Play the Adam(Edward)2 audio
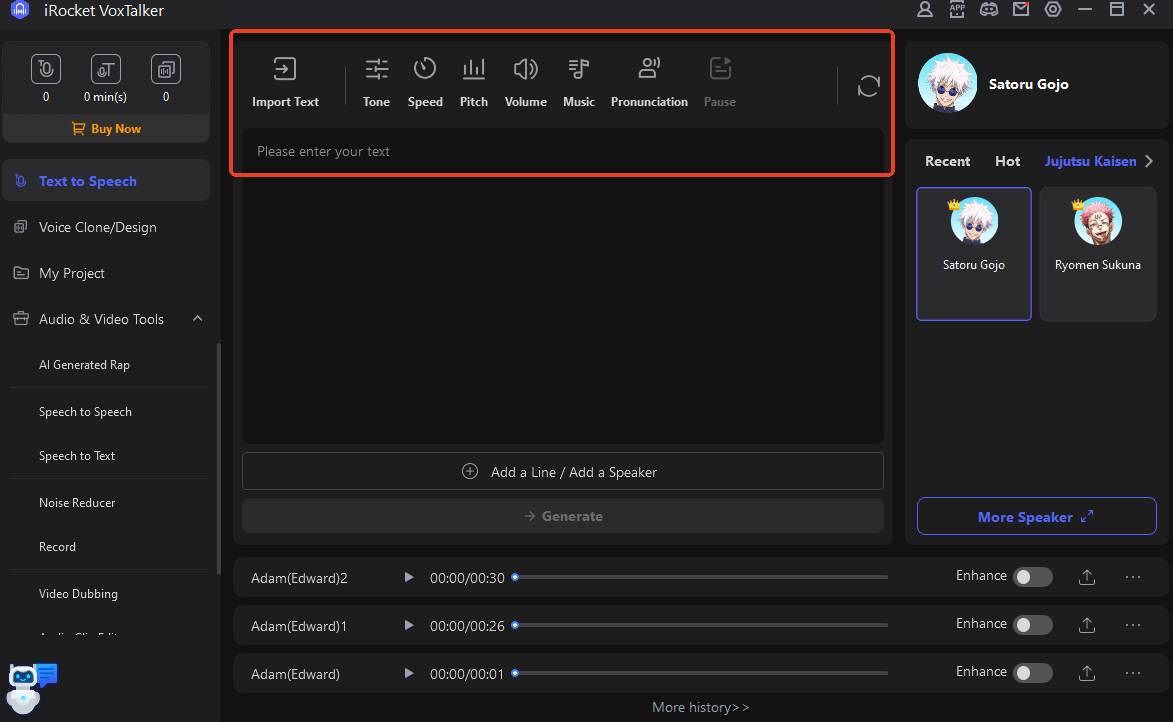The width and height of the screenshot is (1173, 722). (x=408, y=577)
